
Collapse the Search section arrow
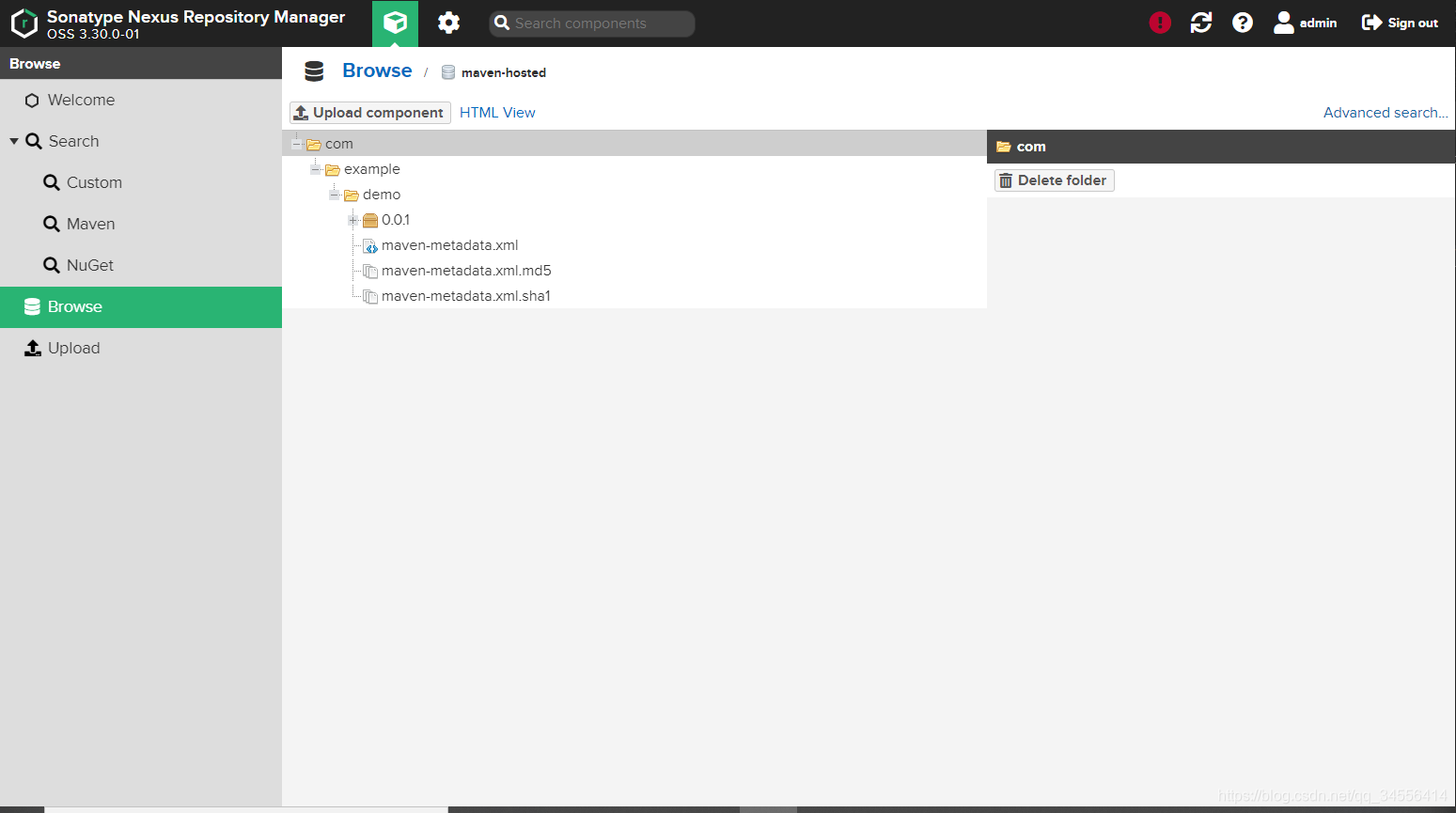tap(14, 141)
